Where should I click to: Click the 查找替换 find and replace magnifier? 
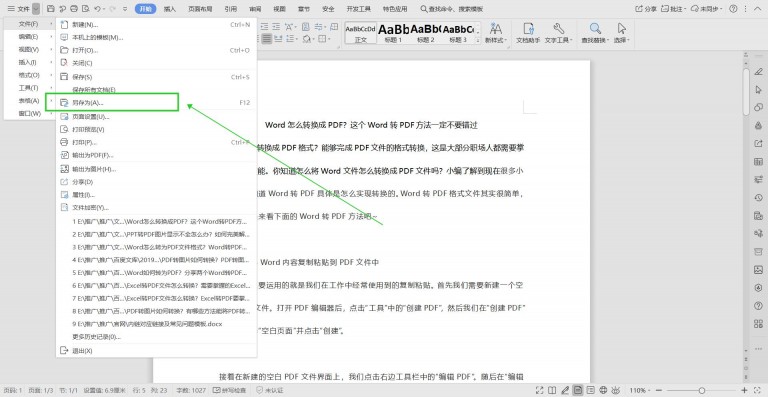(x=595, y=33)
